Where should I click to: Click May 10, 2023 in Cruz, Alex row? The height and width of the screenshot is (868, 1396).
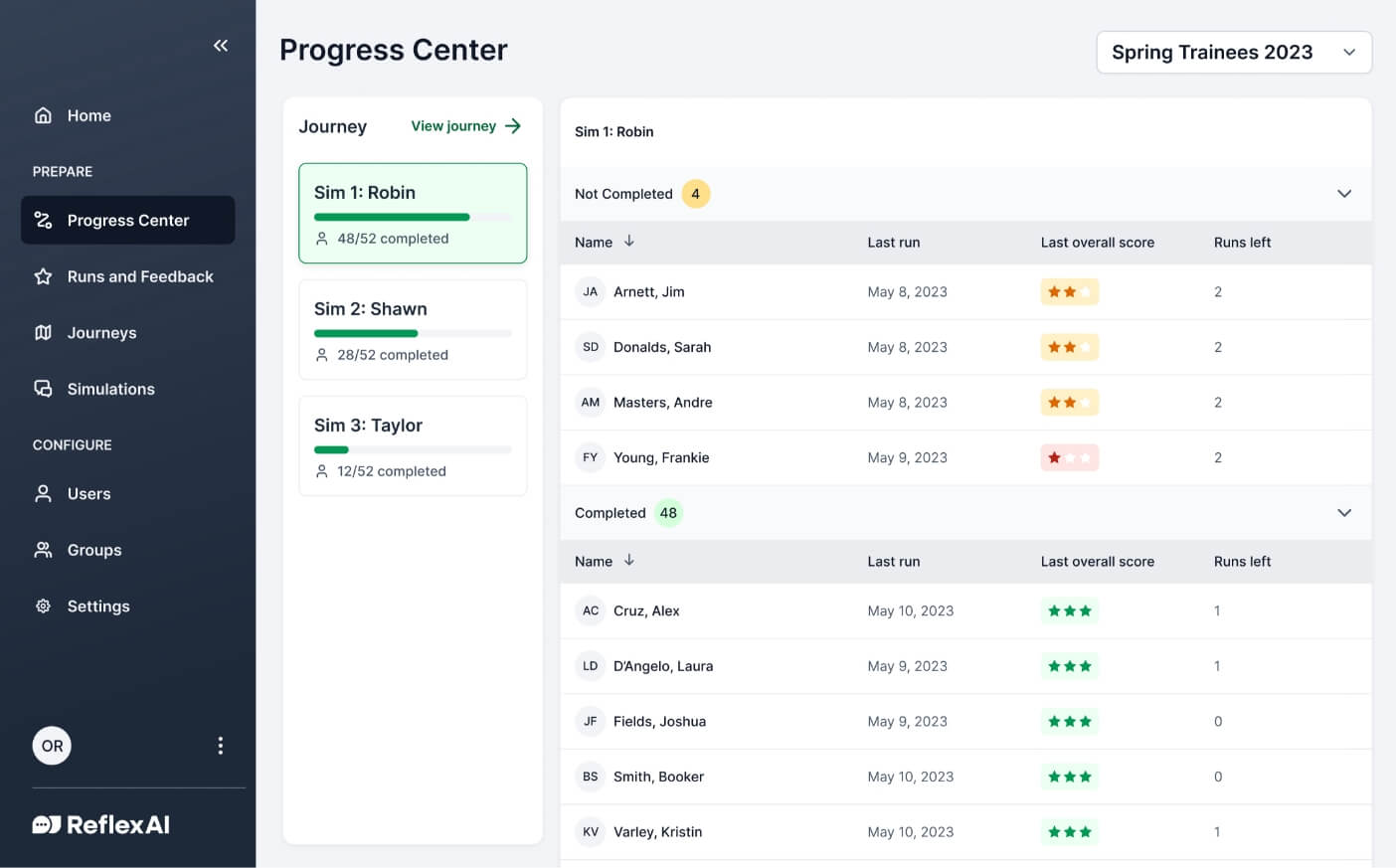click(x=911, y=610)
